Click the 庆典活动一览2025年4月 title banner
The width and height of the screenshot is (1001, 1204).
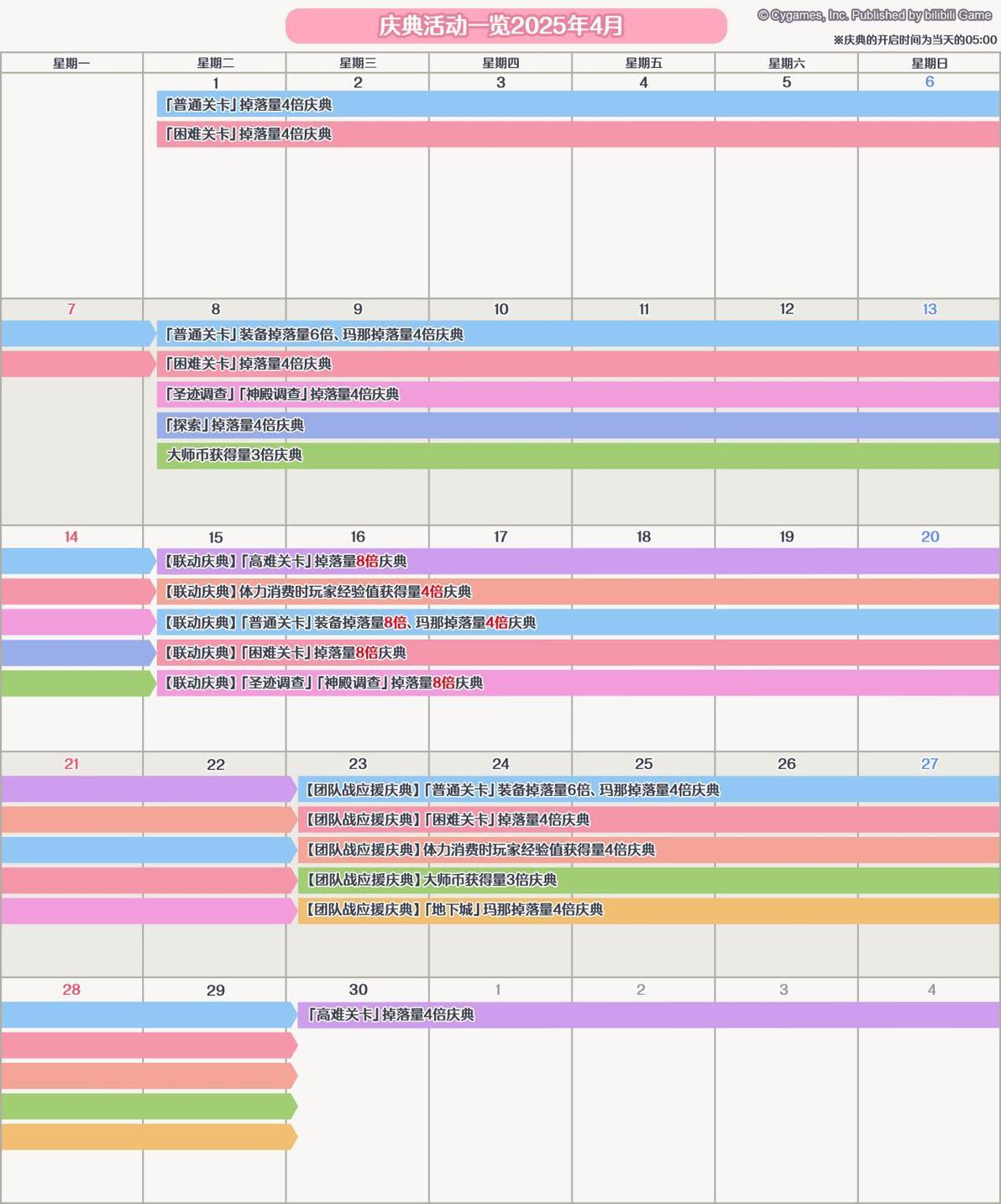[506, 26]
